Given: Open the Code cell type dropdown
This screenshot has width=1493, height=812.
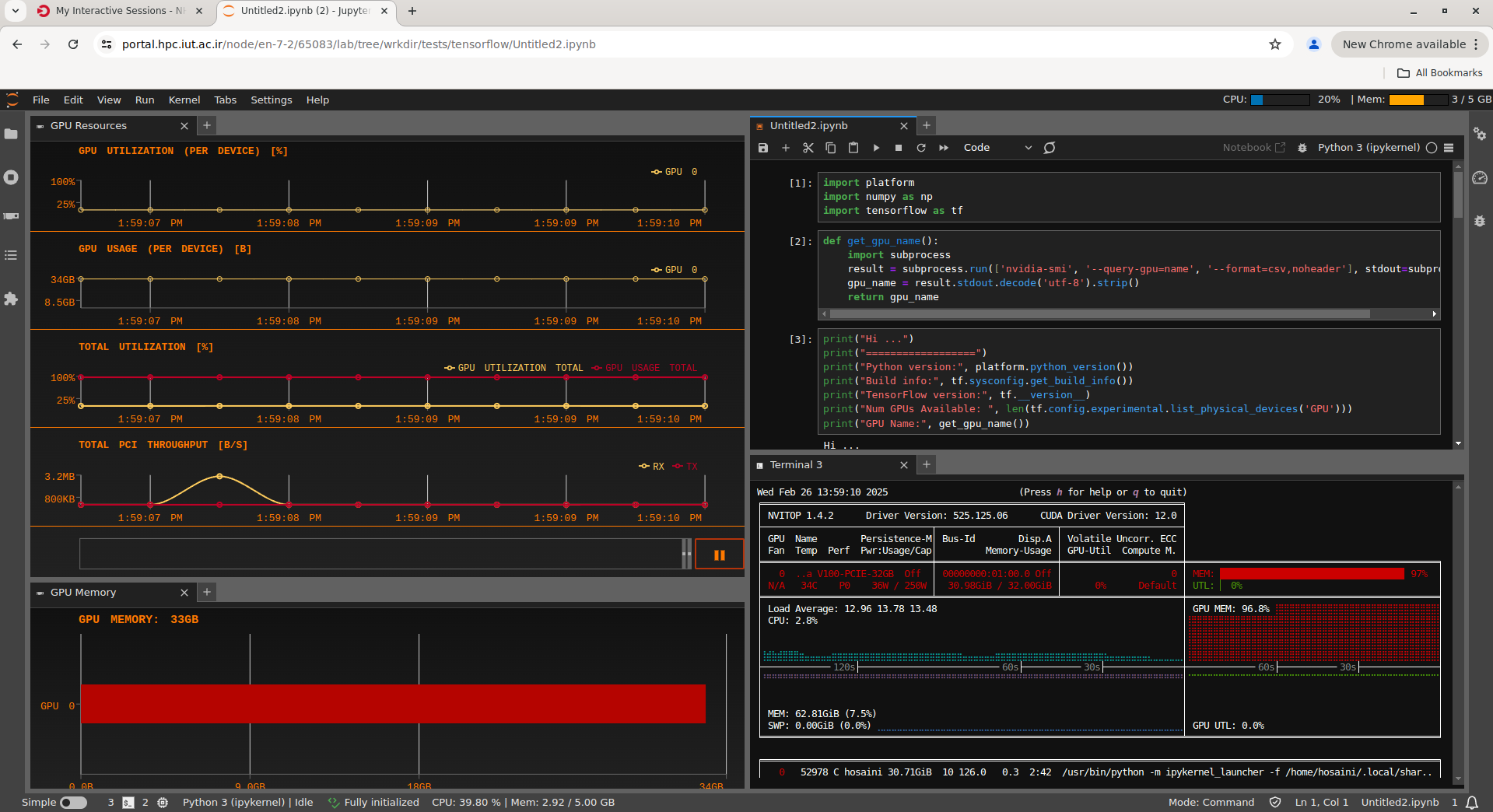Looking at the screenshot, I should [997, 148].
